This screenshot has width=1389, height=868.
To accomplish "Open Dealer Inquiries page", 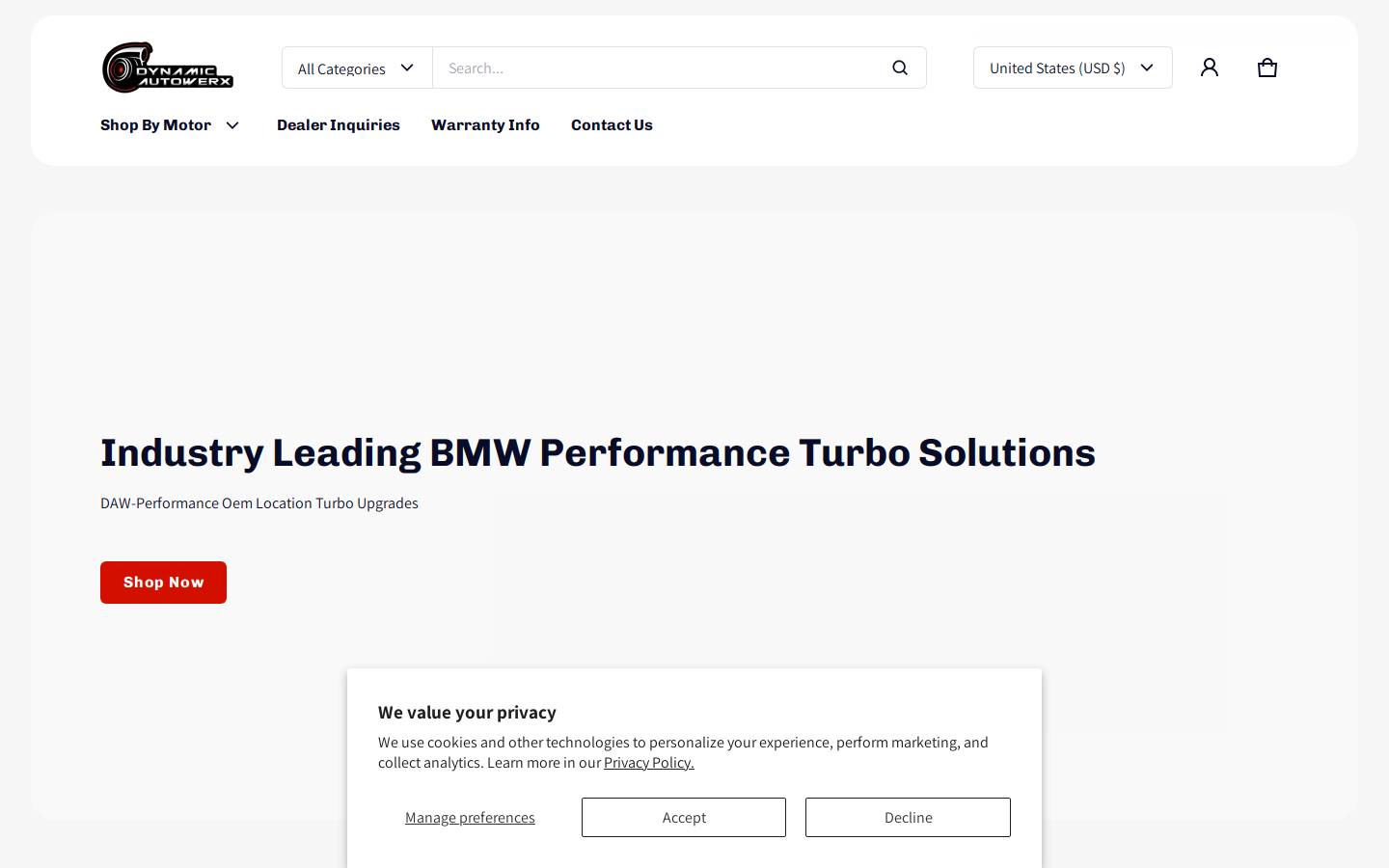I will tap(339, 125).
